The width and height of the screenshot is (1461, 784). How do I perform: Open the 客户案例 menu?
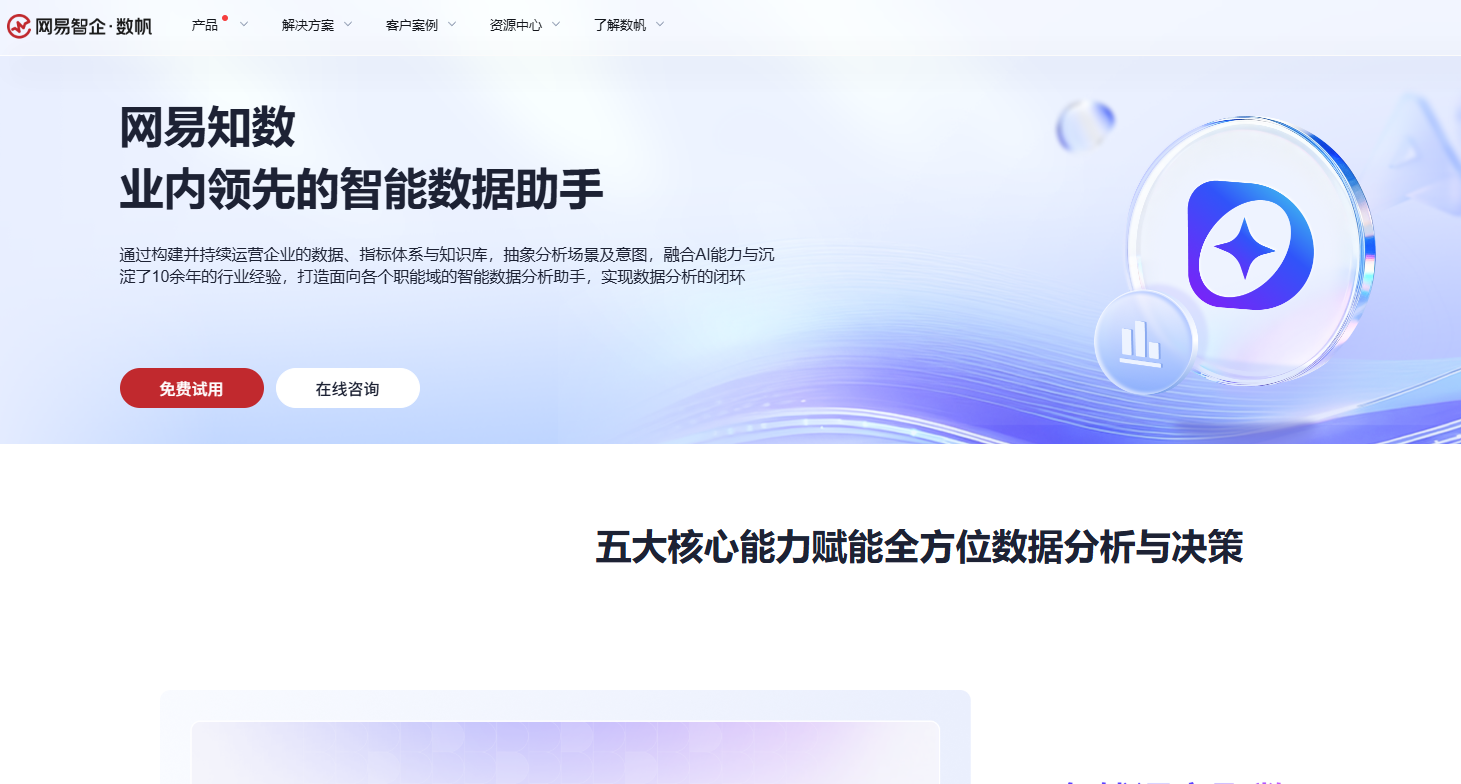(413, 25)
